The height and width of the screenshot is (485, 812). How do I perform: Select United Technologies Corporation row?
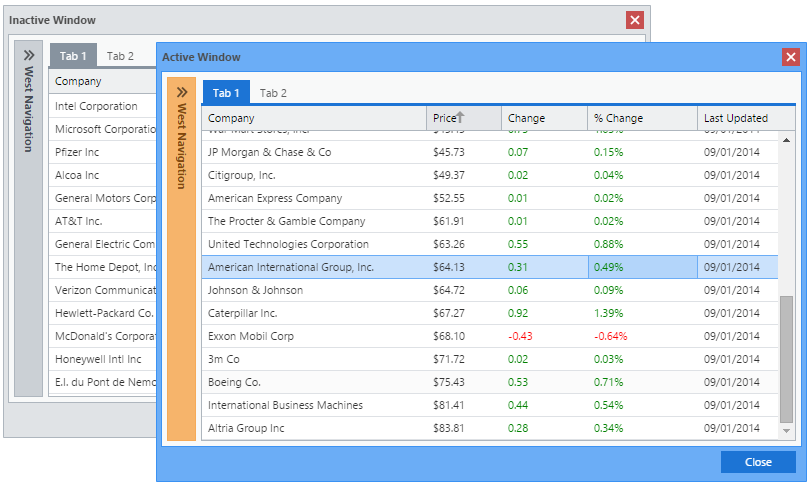(x=490, y=244)
